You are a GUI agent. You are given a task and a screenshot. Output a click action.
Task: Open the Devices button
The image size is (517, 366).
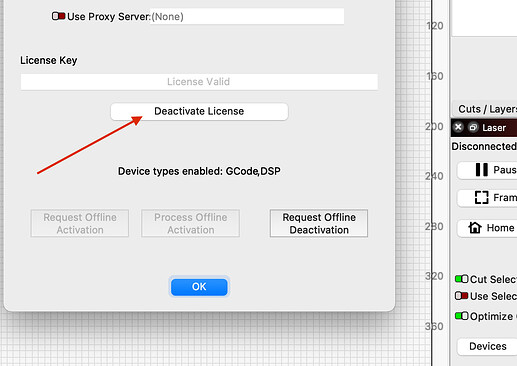click(487, 346)
